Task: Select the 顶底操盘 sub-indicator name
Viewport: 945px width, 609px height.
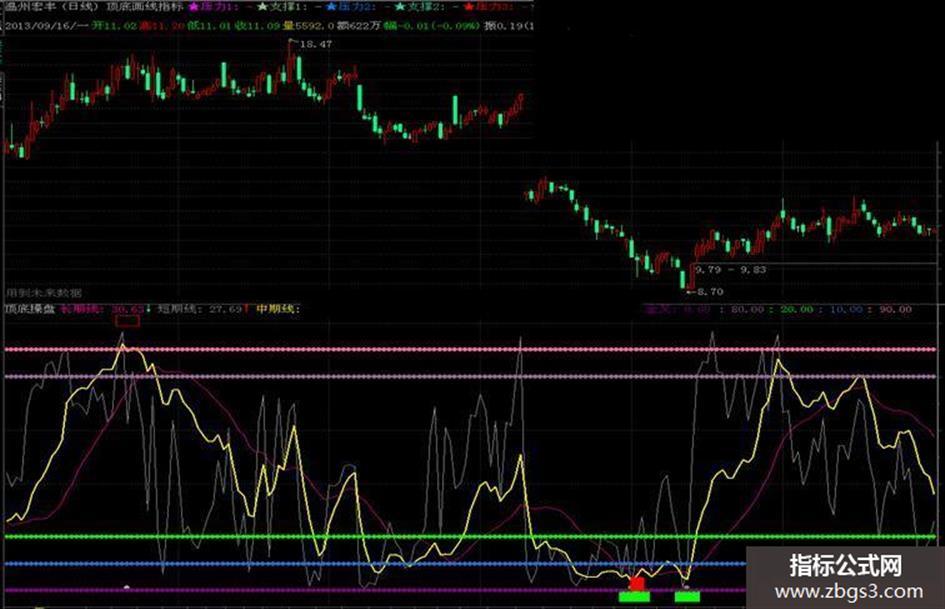Action: (x=30, y=309)
